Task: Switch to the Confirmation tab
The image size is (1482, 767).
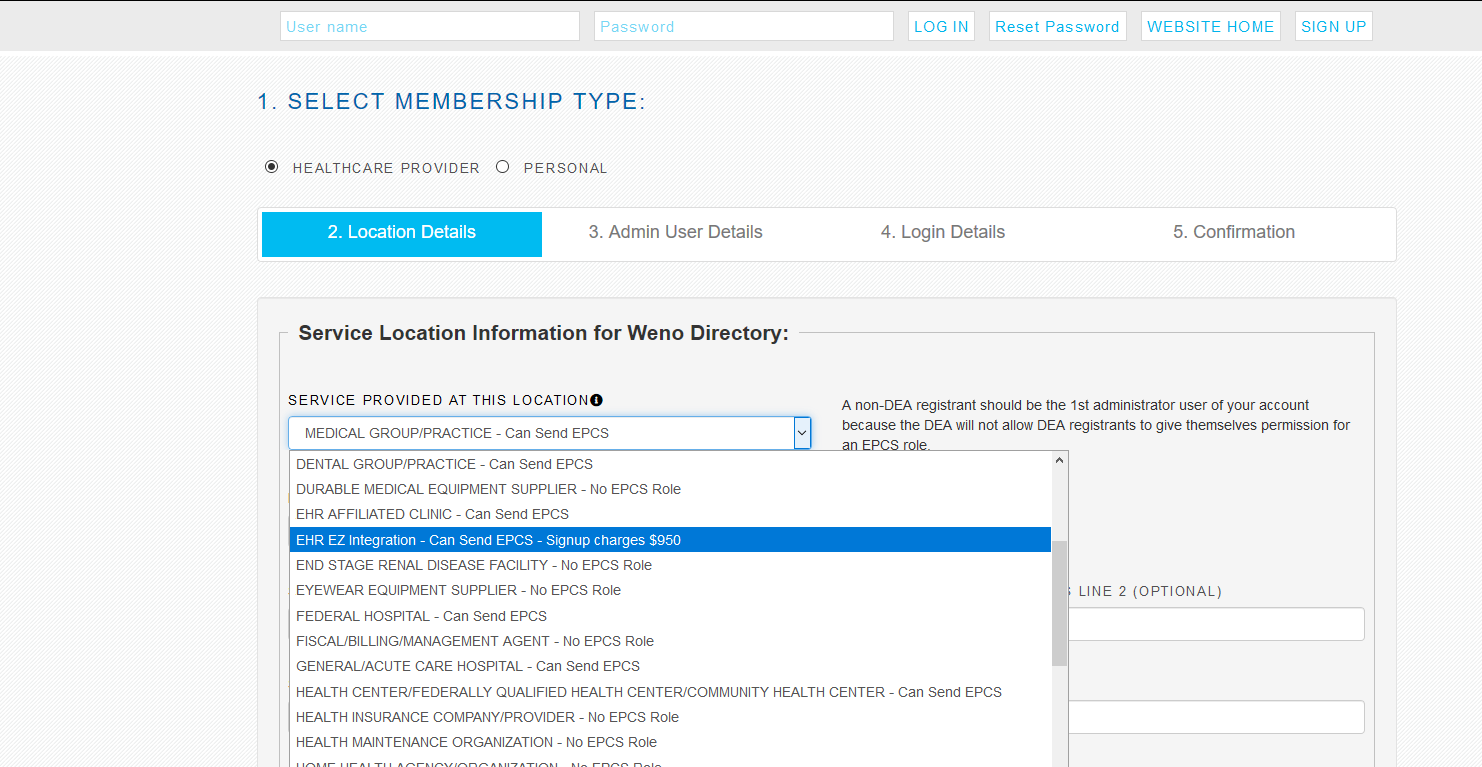Action: tap(1234, 232)
